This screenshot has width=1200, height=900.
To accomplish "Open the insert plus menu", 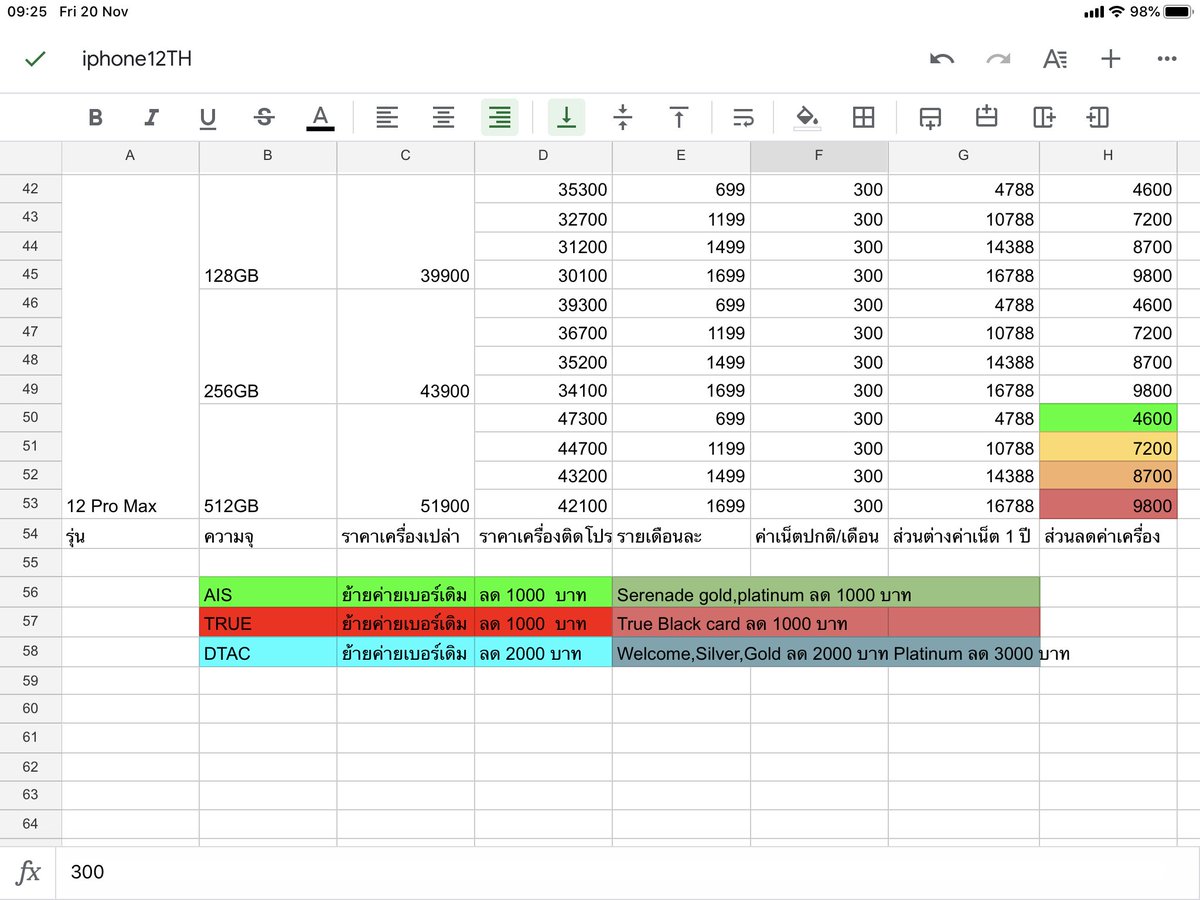I will coord(1110,59).
